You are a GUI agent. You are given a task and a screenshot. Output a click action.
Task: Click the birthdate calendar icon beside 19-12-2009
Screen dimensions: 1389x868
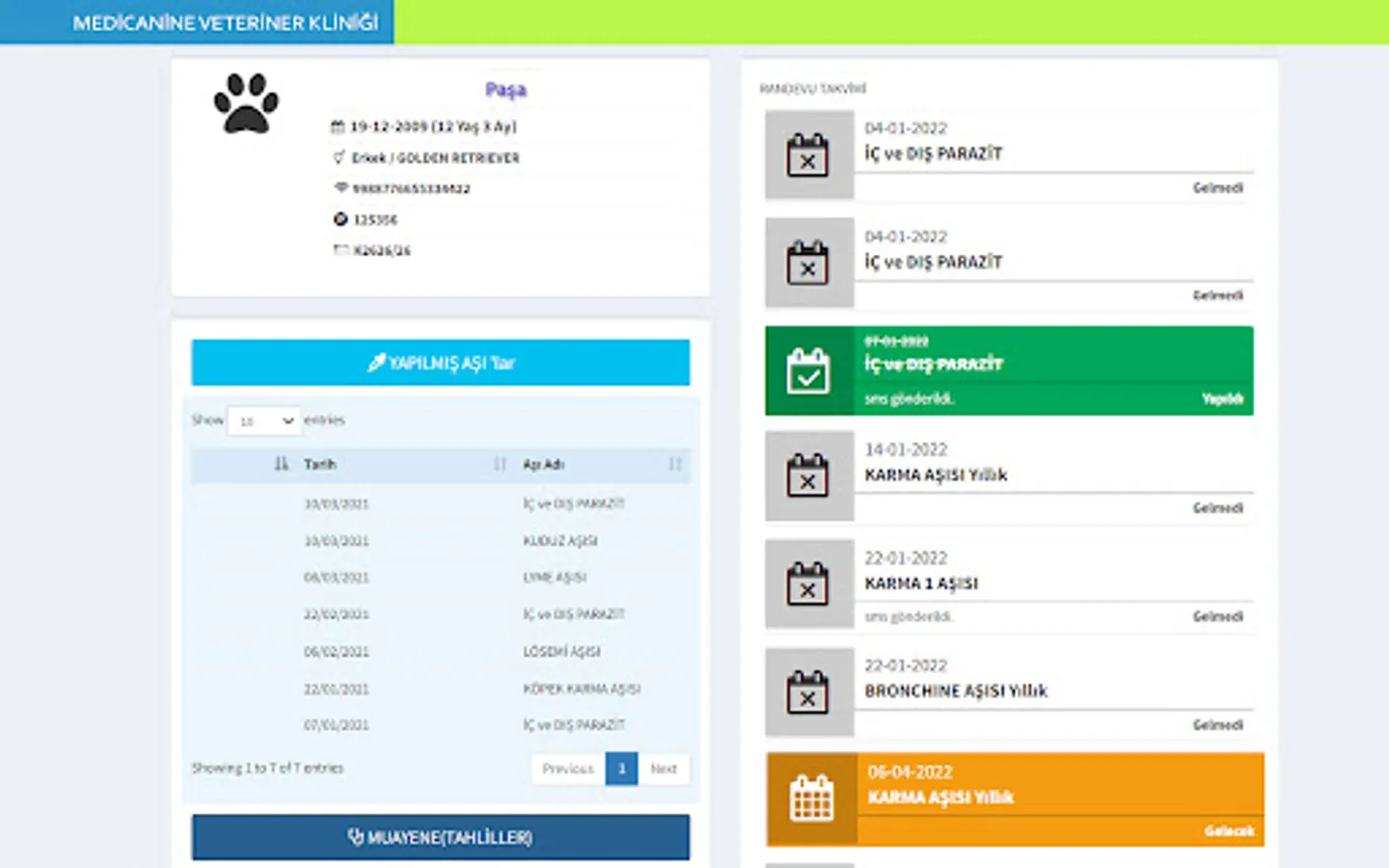click(x=338, y=126)
